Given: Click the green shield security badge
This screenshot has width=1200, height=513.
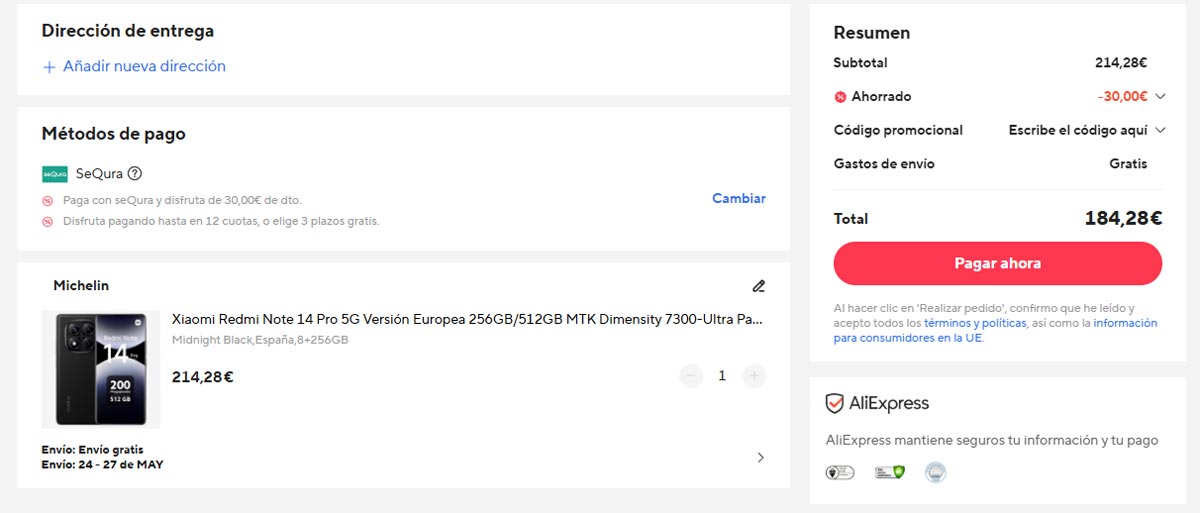Looking at the screenshot, I should coord(889,472).
